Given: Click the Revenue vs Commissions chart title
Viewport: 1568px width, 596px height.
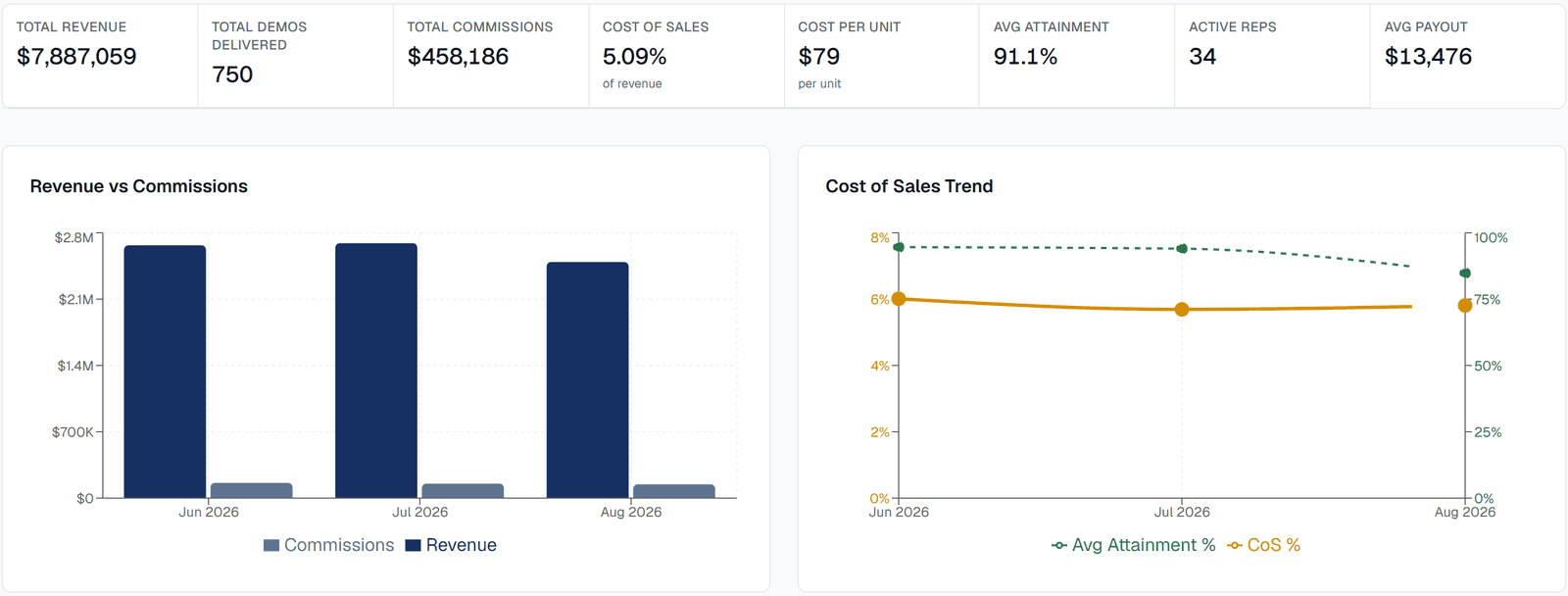Looking at the screenshot, I should (139, 186).
